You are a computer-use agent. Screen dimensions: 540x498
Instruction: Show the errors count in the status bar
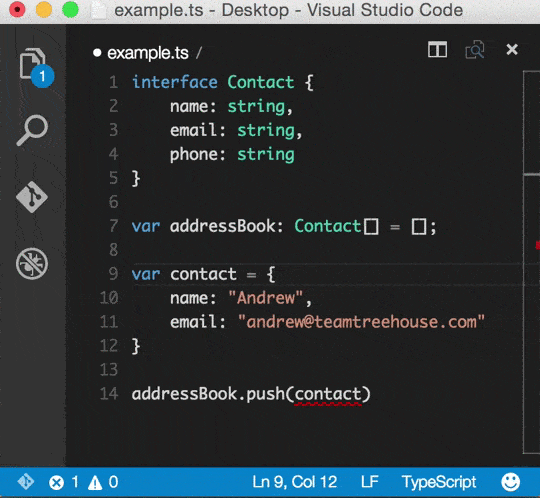point(64,482)
